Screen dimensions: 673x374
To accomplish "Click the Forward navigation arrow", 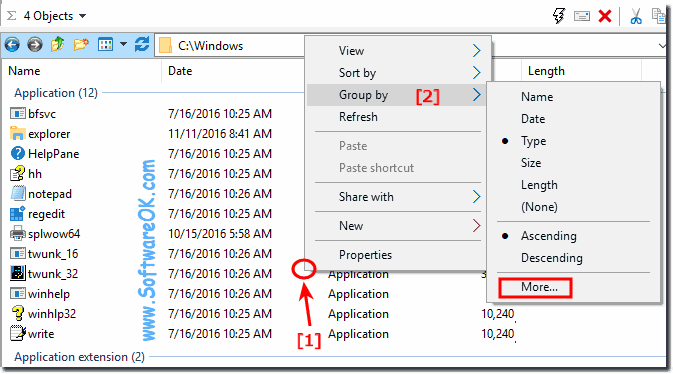I will coord(35,45).
